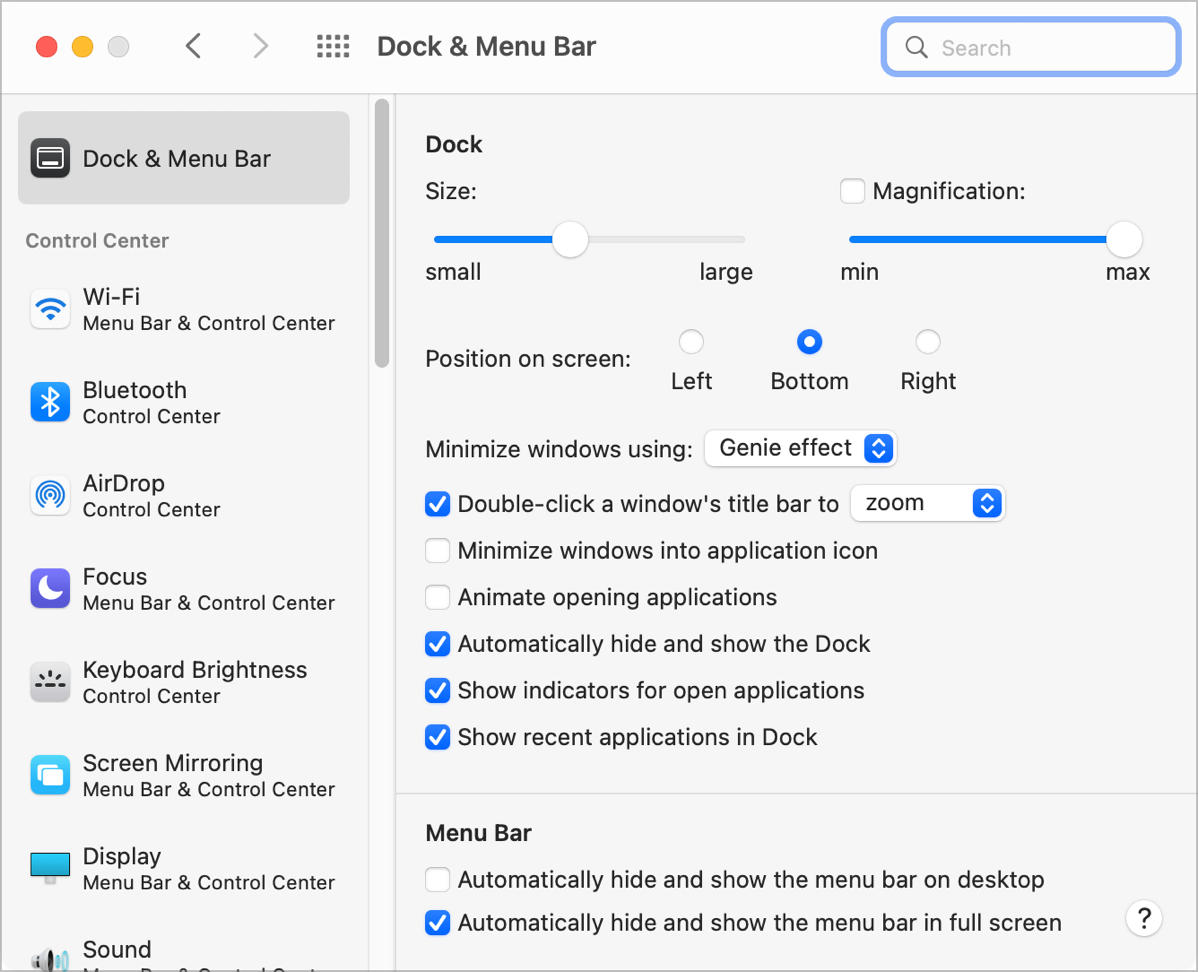
Task: Open Sound item in sidebar list
Action: (x=117, y=950)
